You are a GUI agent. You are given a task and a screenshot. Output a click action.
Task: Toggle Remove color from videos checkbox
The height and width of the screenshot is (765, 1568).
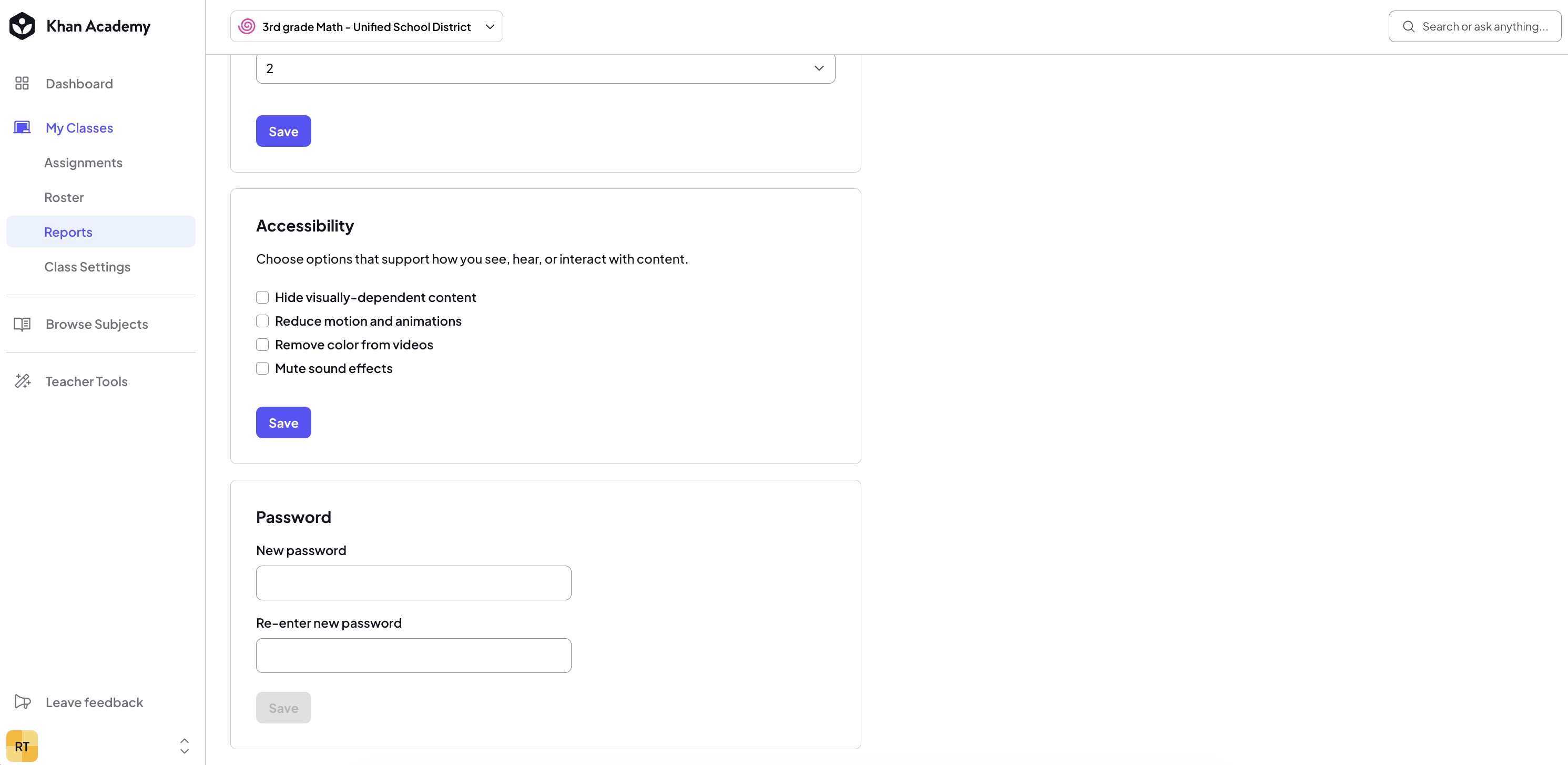click(x=262, y=345)
